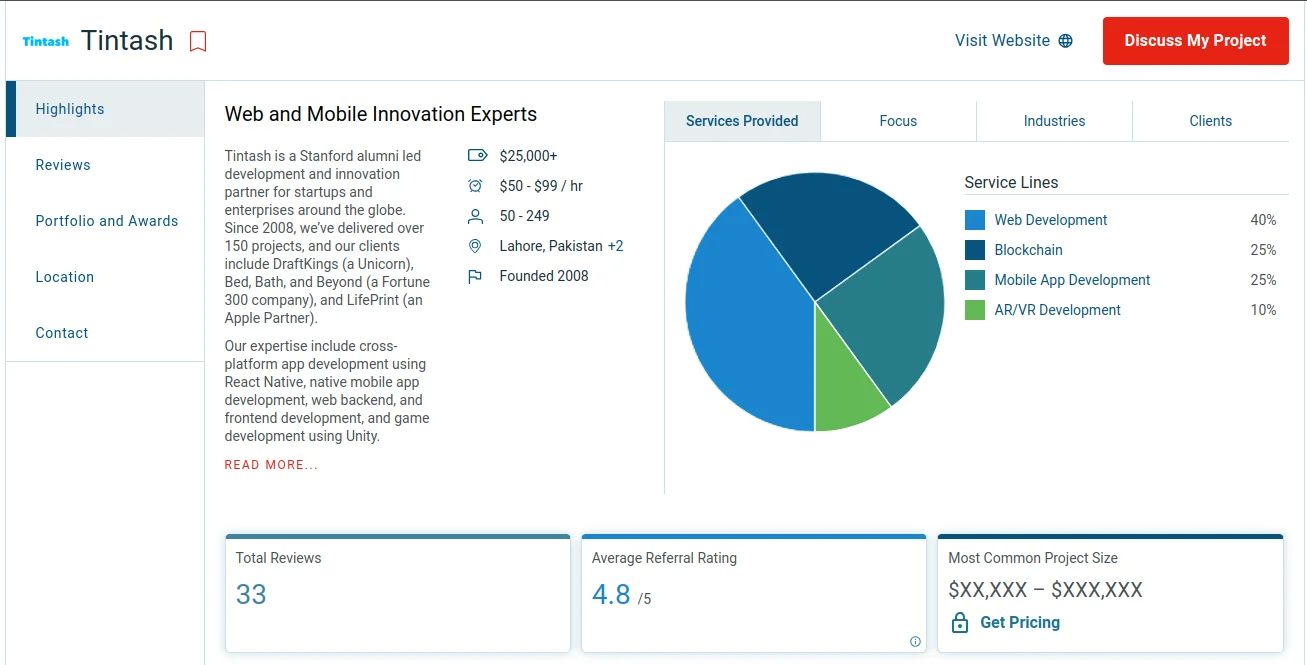Click the 10% value for AR/VR Development

coord(1263,310)
